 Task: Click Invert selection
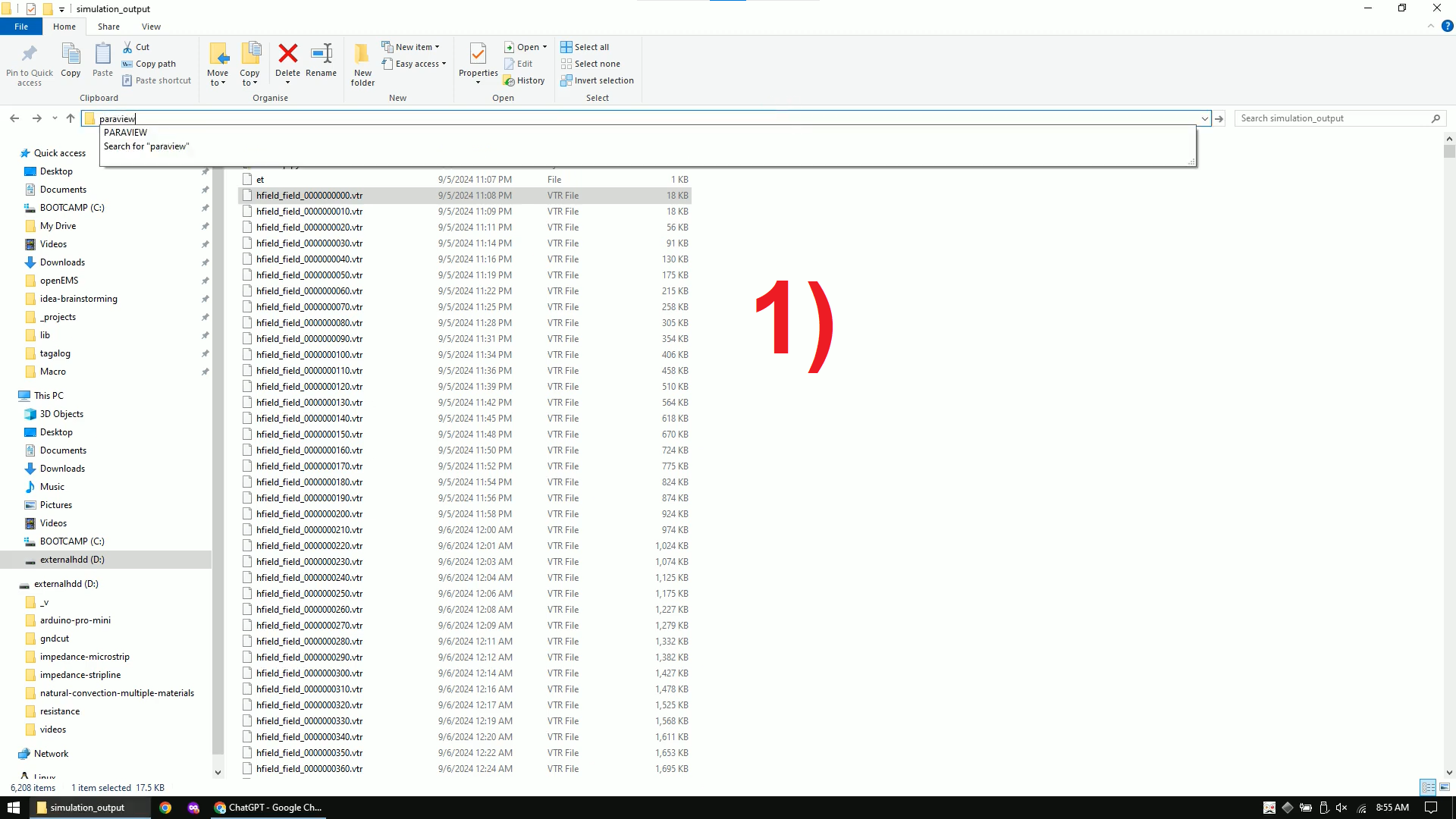598,80
